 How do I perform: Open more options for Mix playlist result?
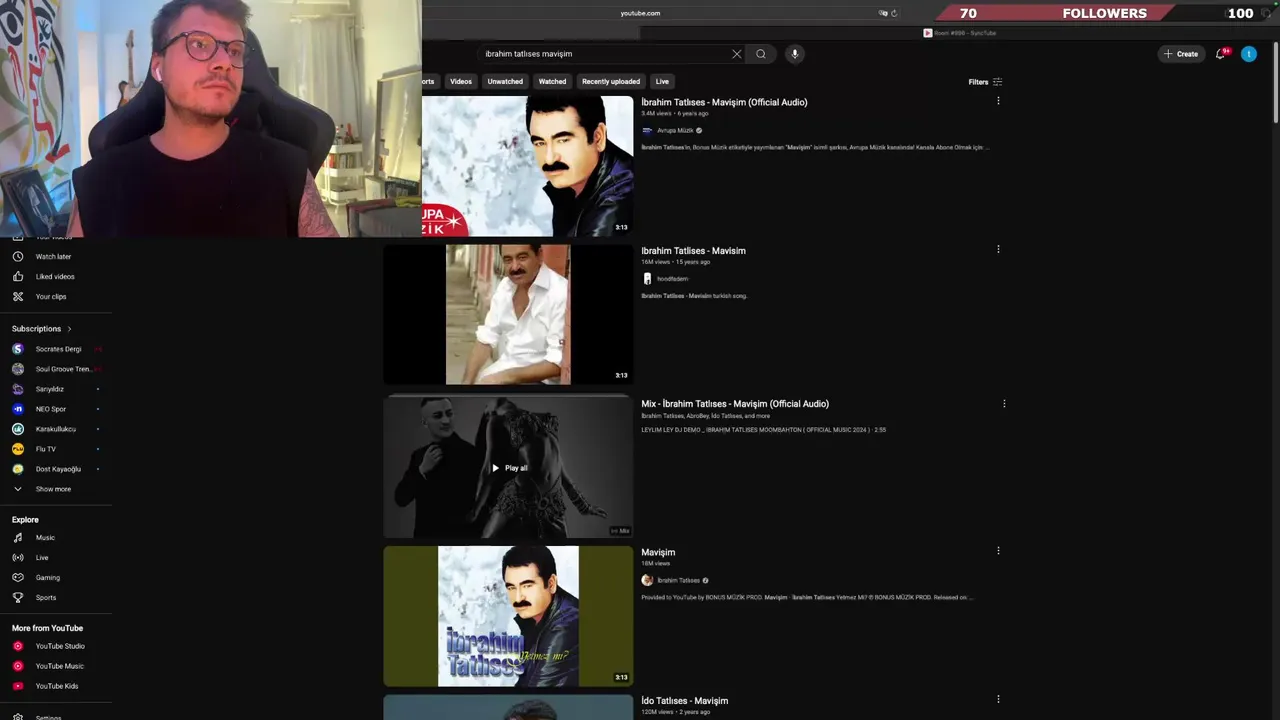point(1004,404)
